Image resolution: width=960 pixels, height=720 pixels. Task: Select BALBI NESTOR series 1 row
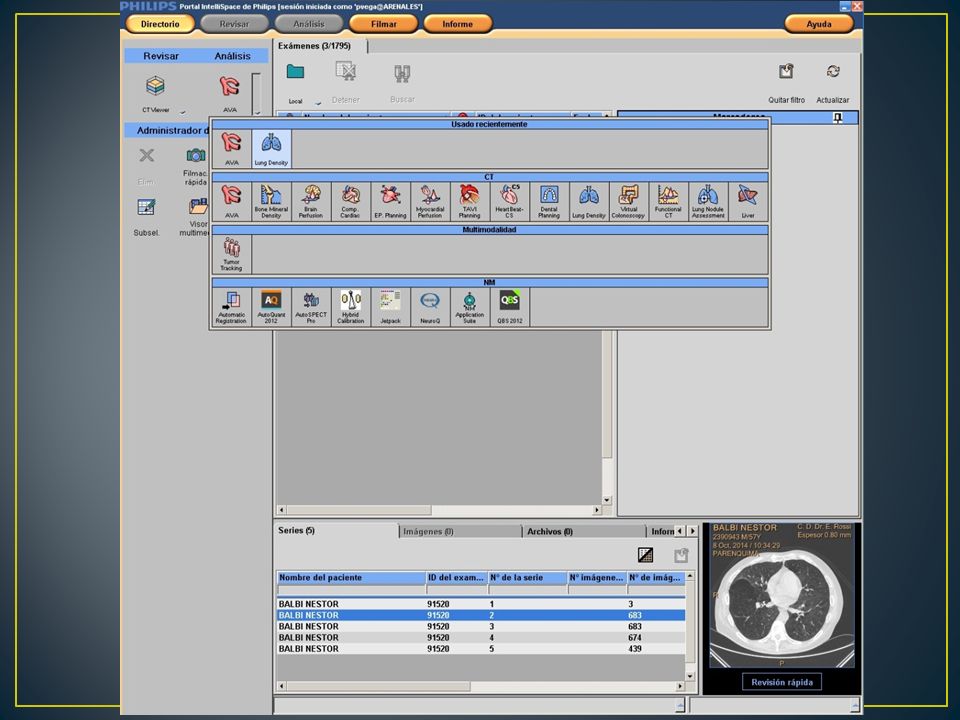(481, 604)
